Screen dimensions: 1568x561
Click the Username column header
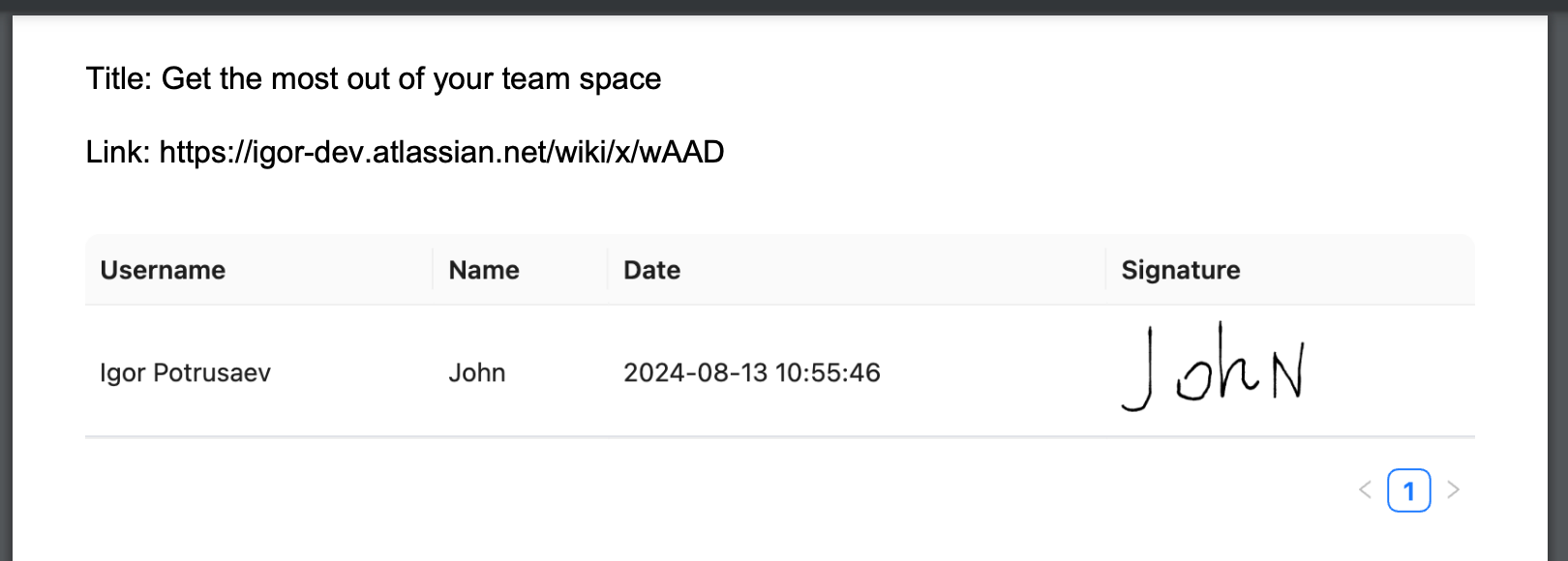pyautogui.click(x=163, y=270)
